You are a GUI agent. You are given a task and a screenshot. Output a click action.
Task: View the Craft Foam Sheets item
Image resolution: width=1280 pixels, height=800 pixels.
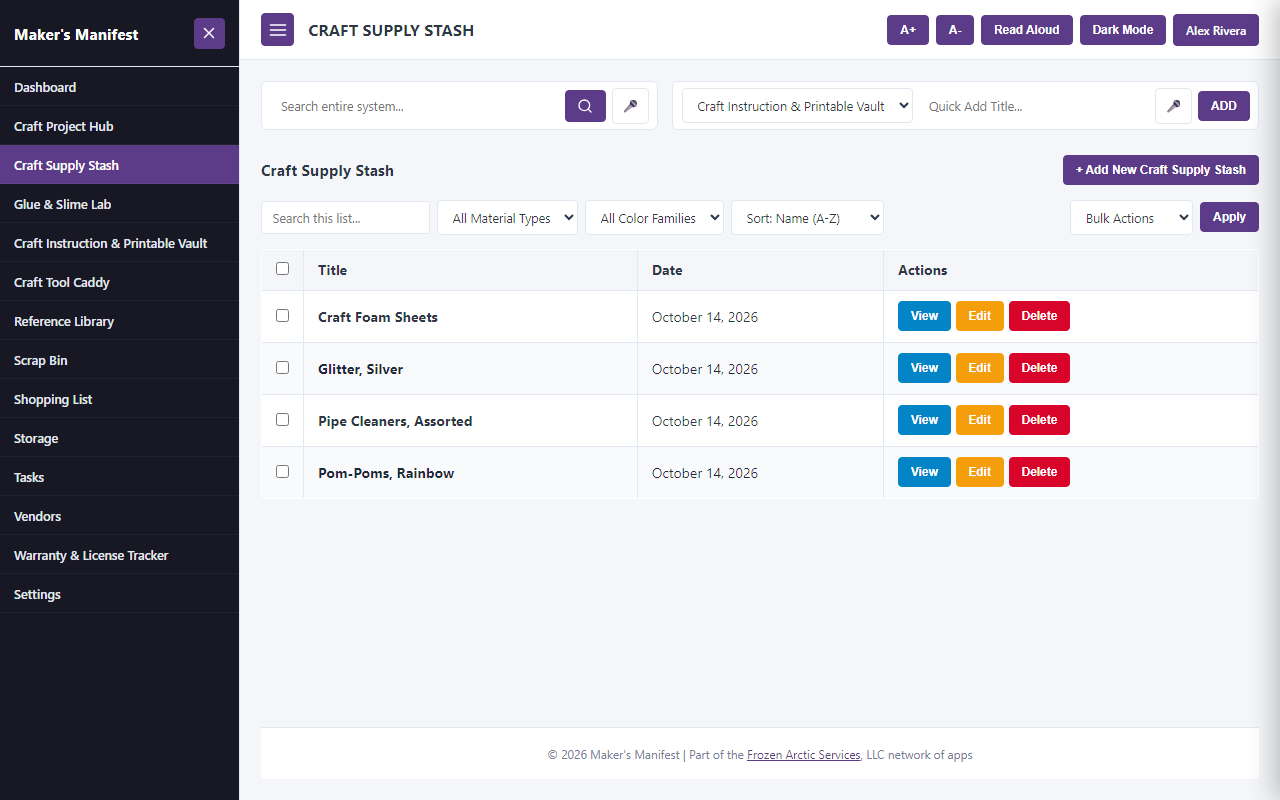pyautogui.click(x=924, y=316)
